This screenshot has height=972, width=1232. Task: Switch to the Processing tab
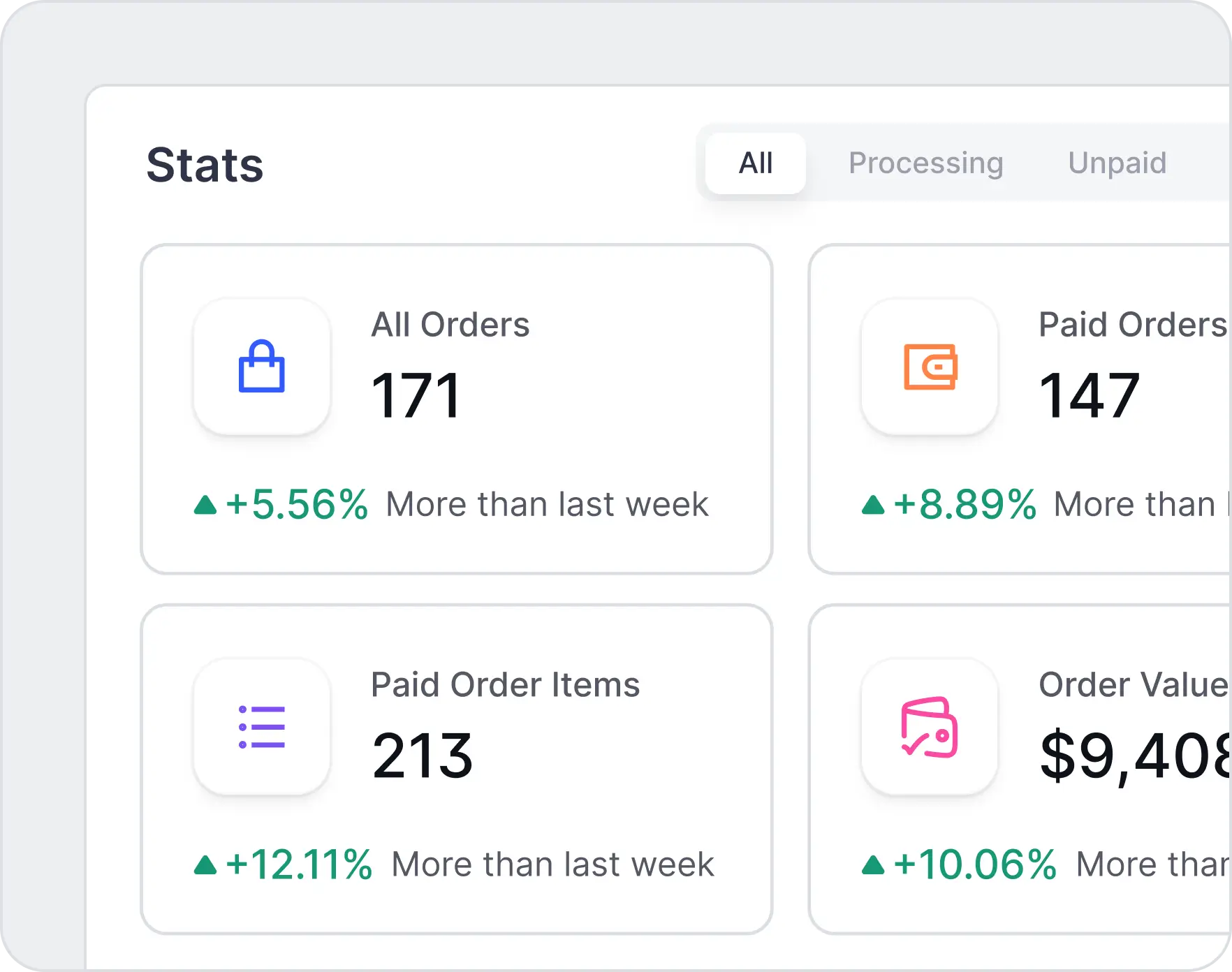[925, 163]
